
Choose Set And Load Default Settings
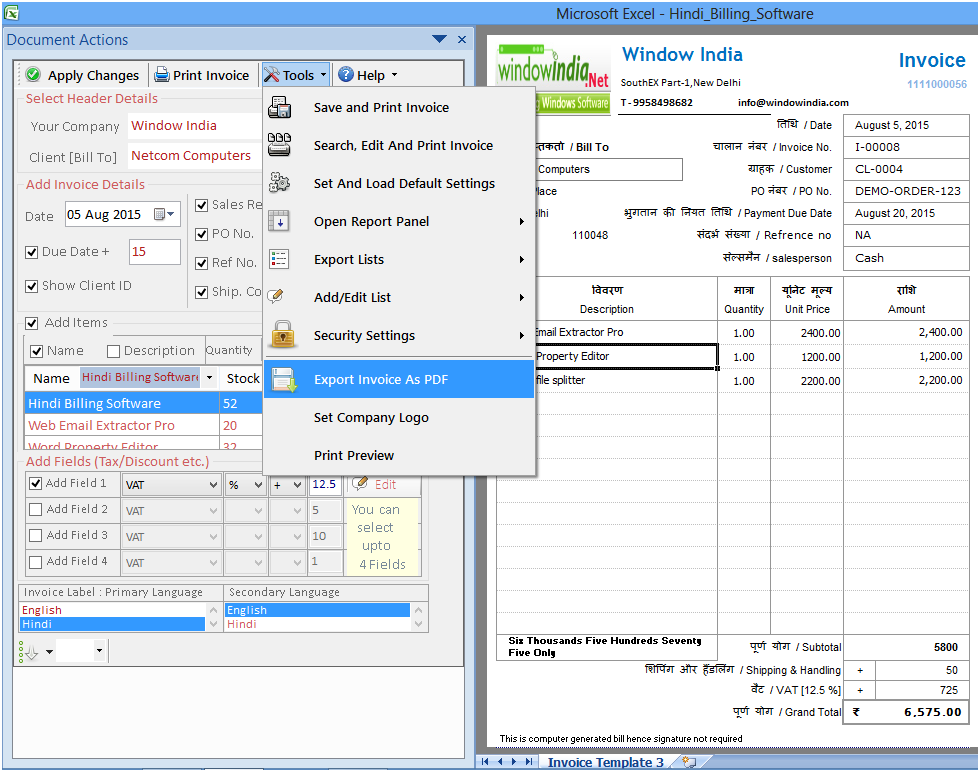coord(399,183)
